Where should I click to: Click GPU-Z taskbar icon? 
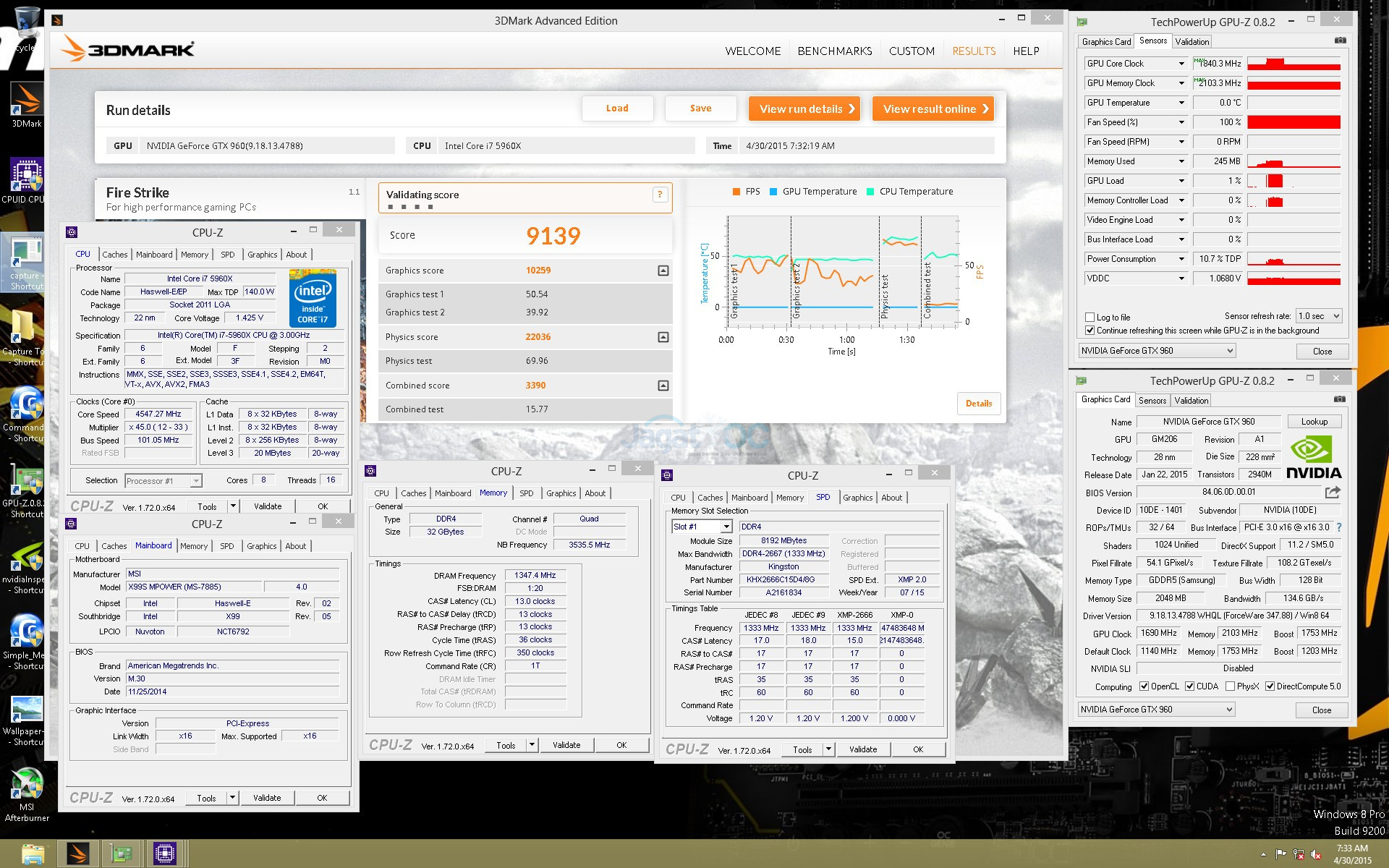[121, 854]
